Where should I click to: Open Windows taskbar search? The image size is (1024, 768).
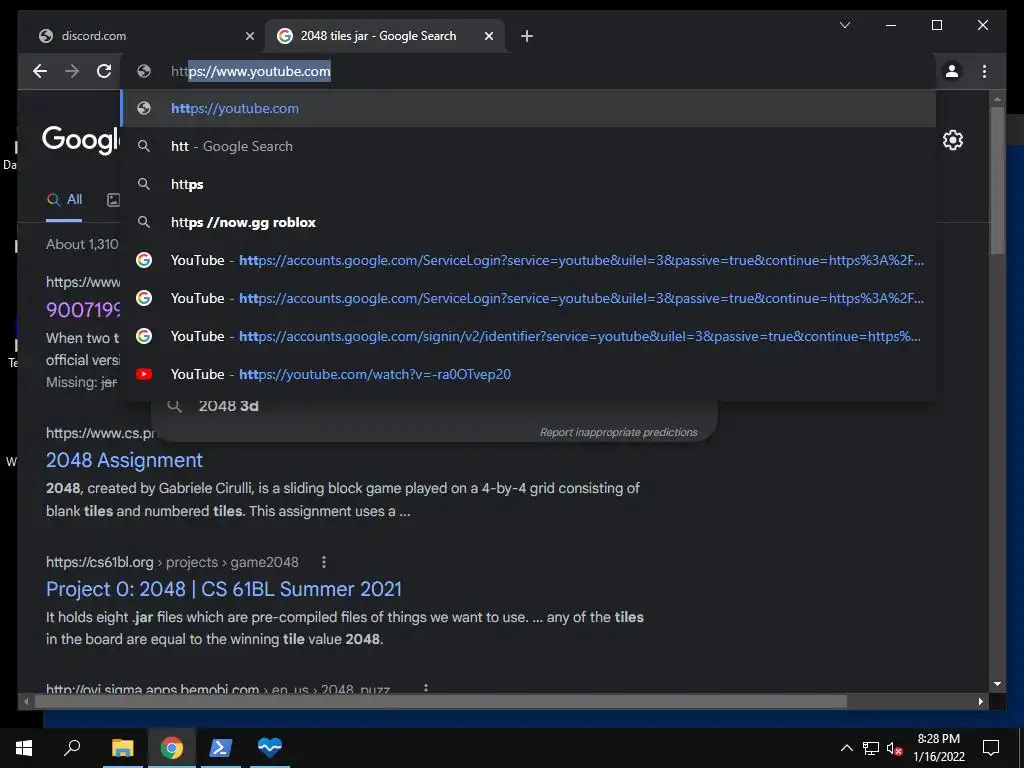[x=72, y=748]
